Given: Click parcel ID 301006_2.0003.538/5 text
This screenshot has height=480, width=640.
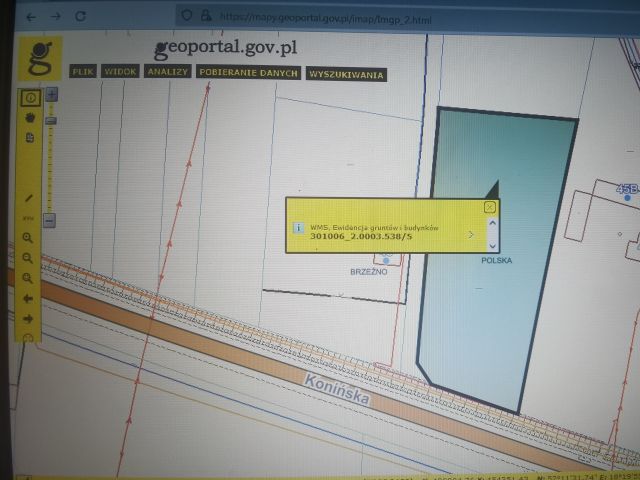Looking at the screenshot, I should coord(361,236).
